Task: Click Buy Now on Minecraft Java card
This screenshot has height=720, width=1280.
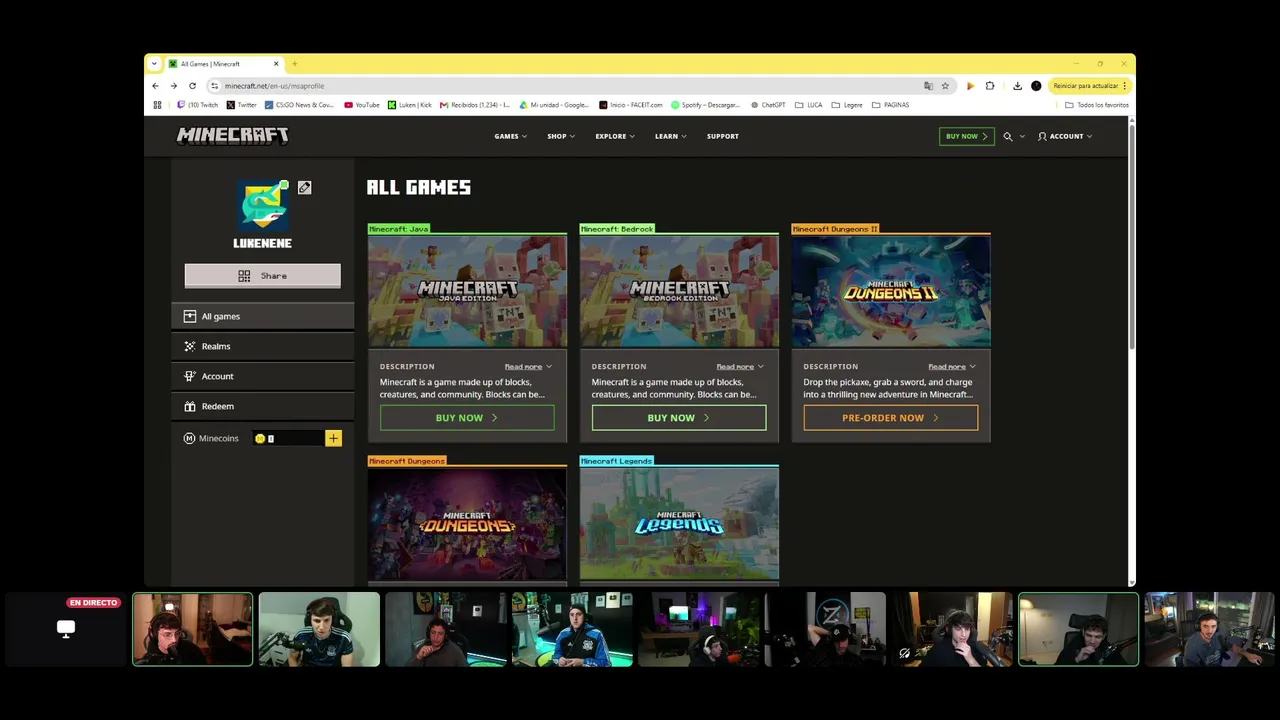Action: (x=467, y=418)
